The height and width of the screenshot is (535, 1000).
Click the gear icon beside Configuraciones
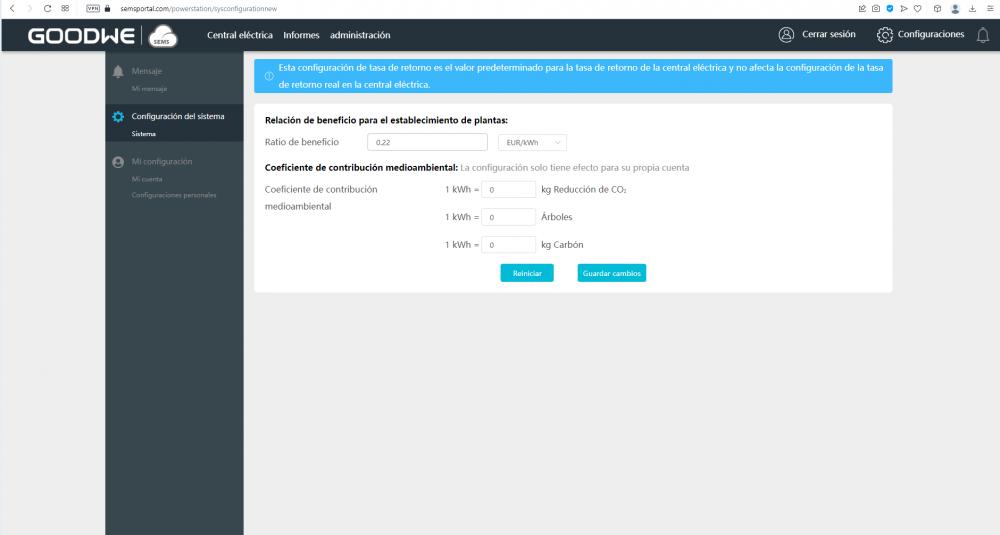tap(885, 34)
